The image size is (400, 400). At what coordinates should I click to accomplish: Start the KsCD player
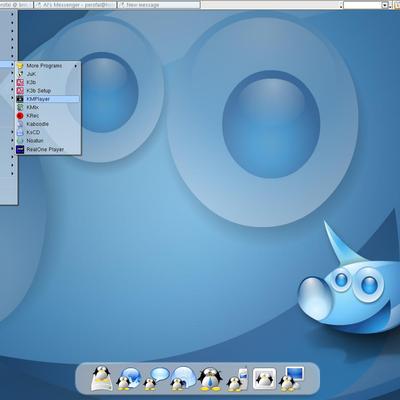coord(48,132)
